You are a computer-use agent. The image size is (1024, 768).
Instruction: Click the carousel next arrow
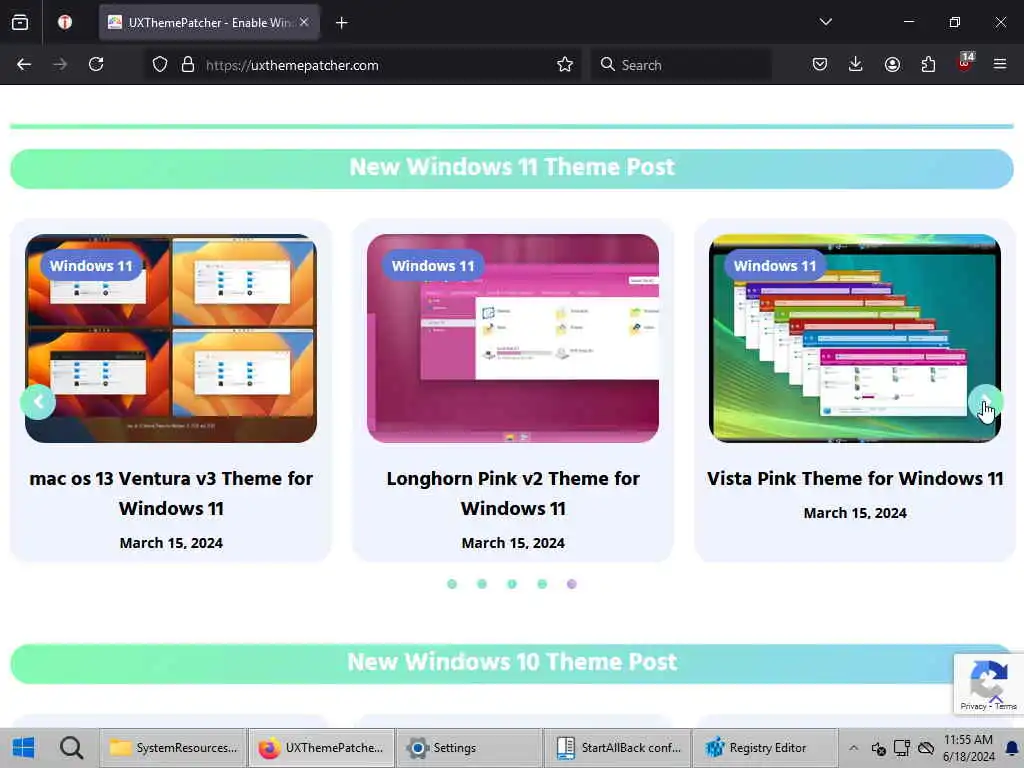(x=985, y=402)
